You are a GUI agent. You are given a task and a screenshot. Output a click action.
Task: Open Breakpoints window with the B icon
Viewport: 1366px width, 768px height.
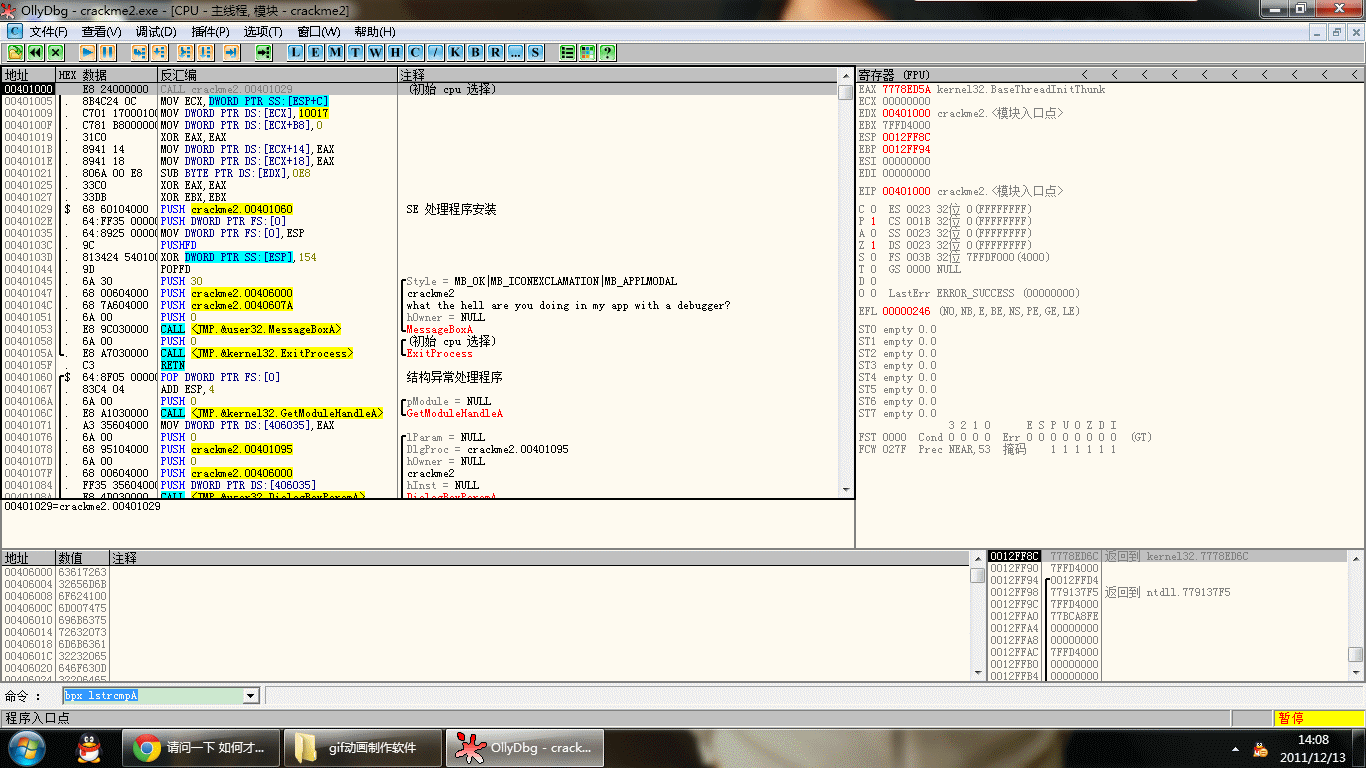pyautogui.click(x=476, y=52)
